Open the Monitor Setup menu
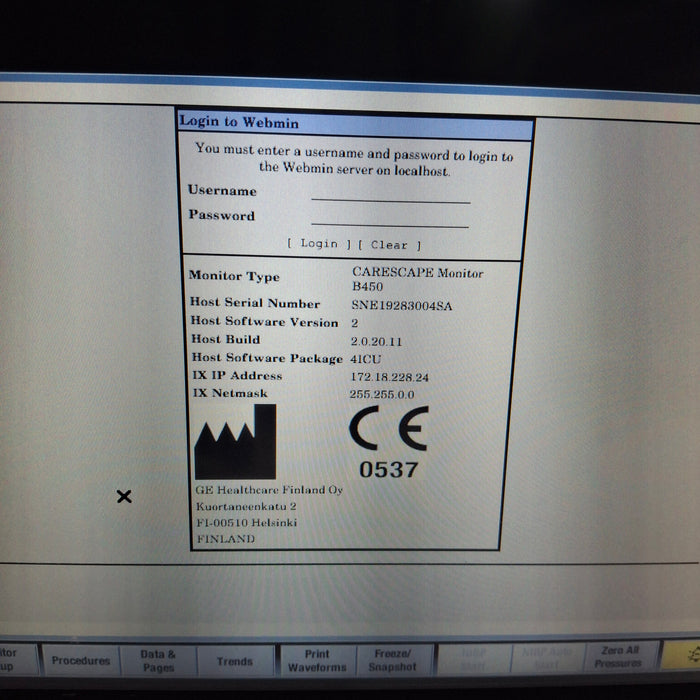700x700 pixels. tap(18, 659)
